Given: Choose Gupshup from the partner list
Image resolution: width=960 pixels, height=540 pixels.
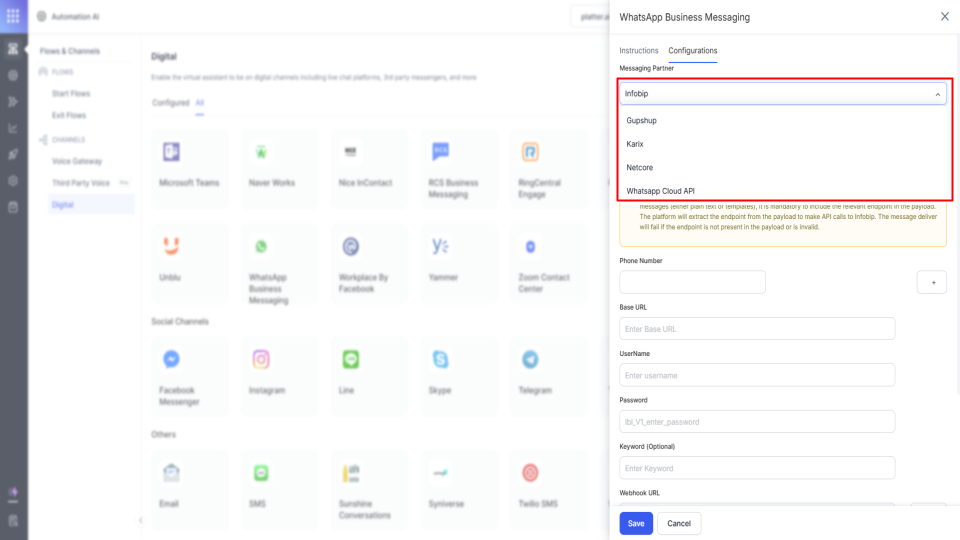Looking at the screenshot, I should [642, 121].
